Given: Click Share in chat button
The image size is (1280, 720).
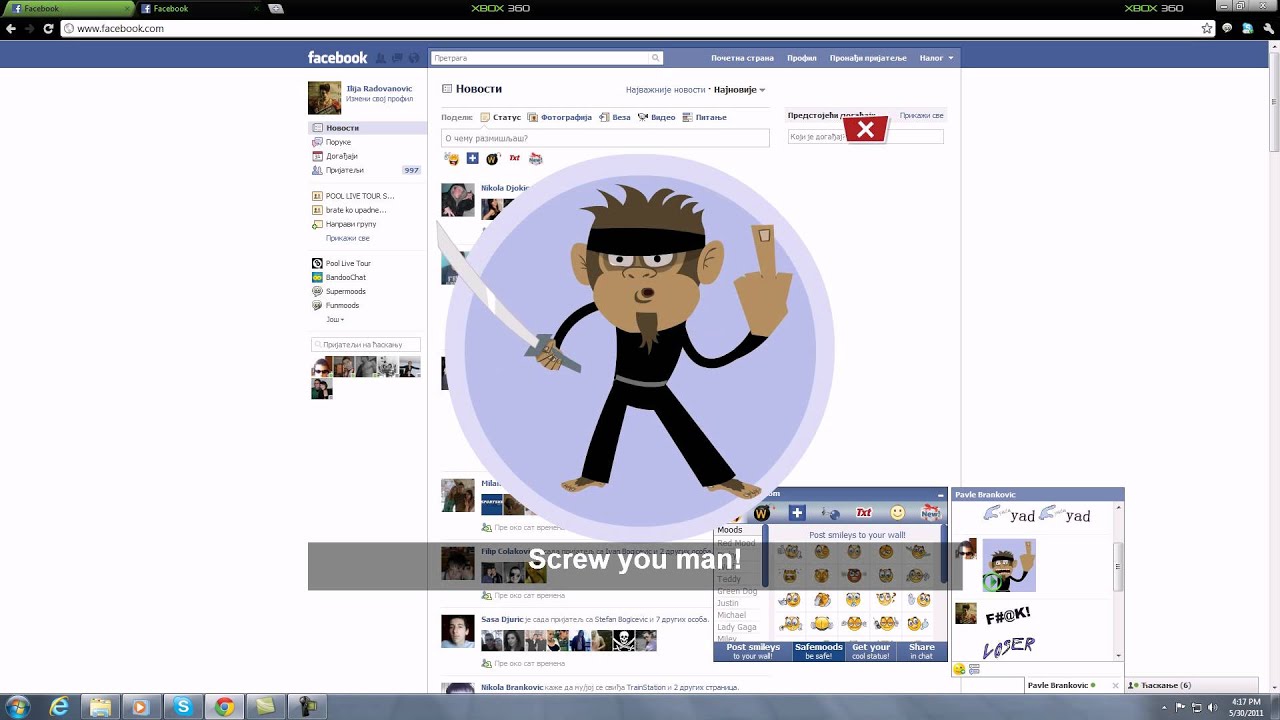Looking at the screenshot, I should point(922,651).
